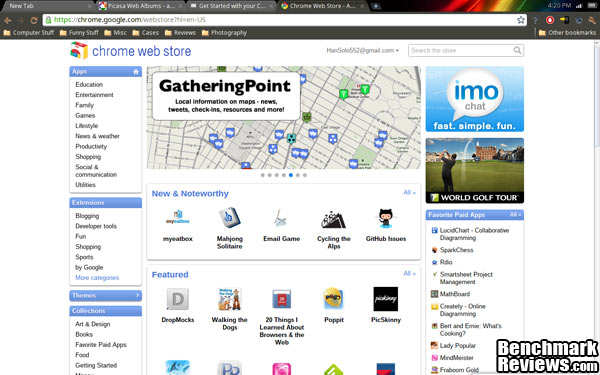This screenshot has width=600, height=375.
Task: Select the Education category
Action: (89, 85)
